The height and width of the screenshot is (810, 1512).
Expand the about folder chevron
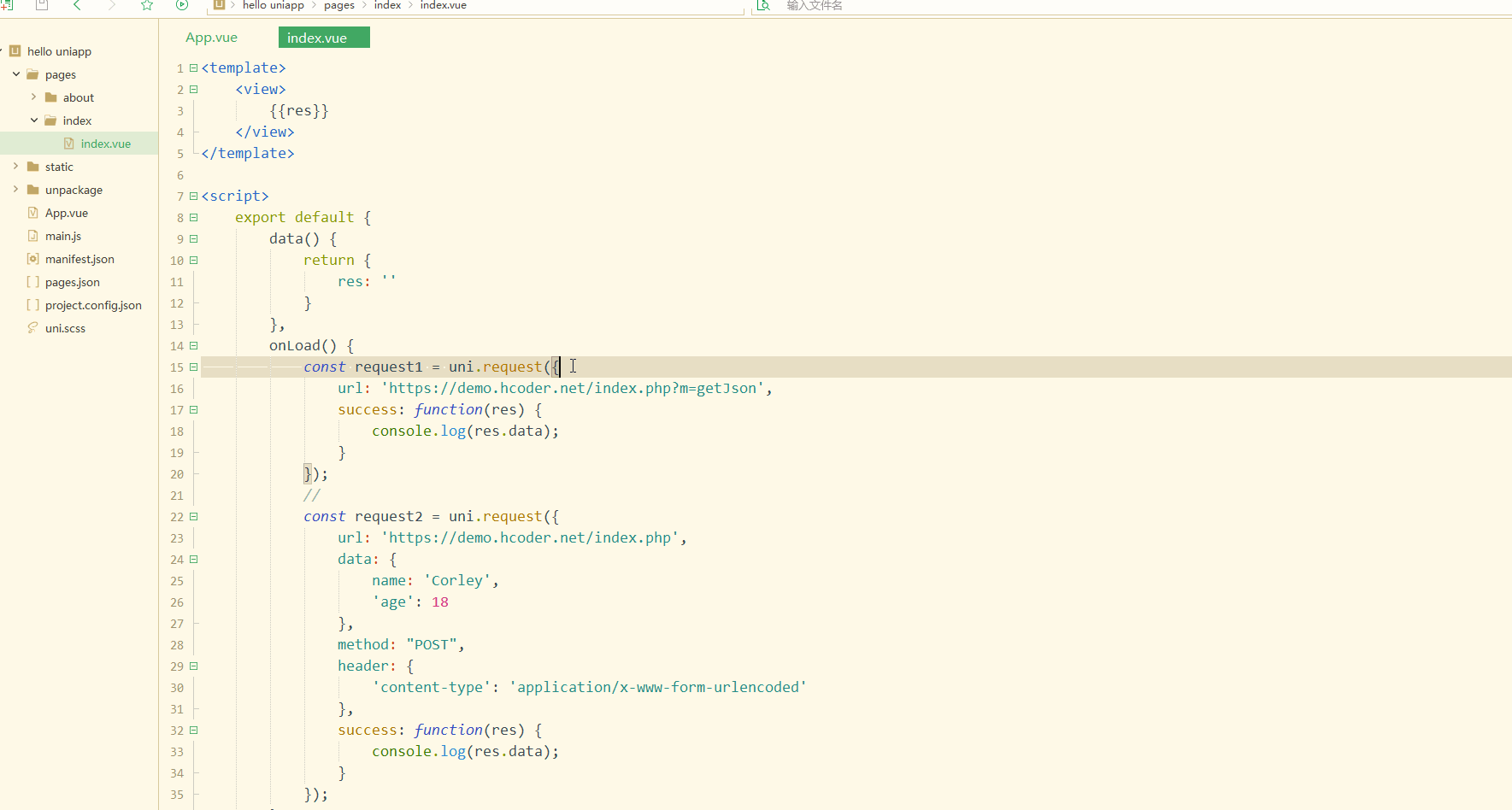tap(34, 97)
